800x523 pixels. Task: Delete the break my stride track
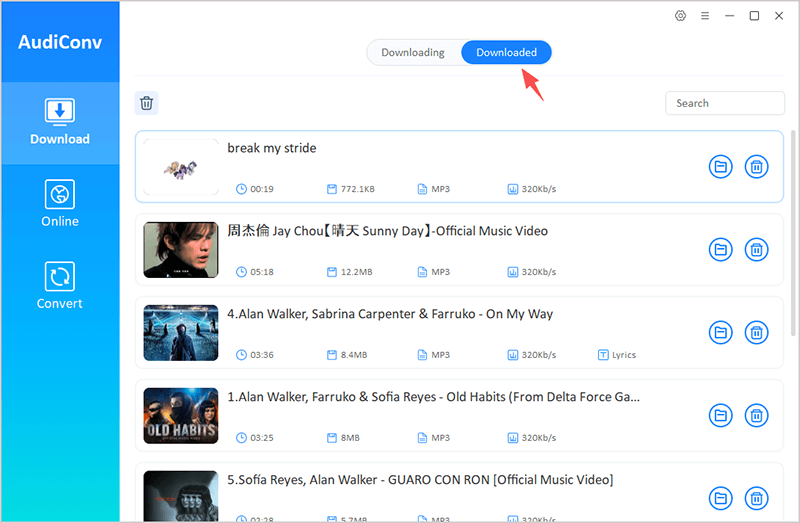(x=756, y=167)
